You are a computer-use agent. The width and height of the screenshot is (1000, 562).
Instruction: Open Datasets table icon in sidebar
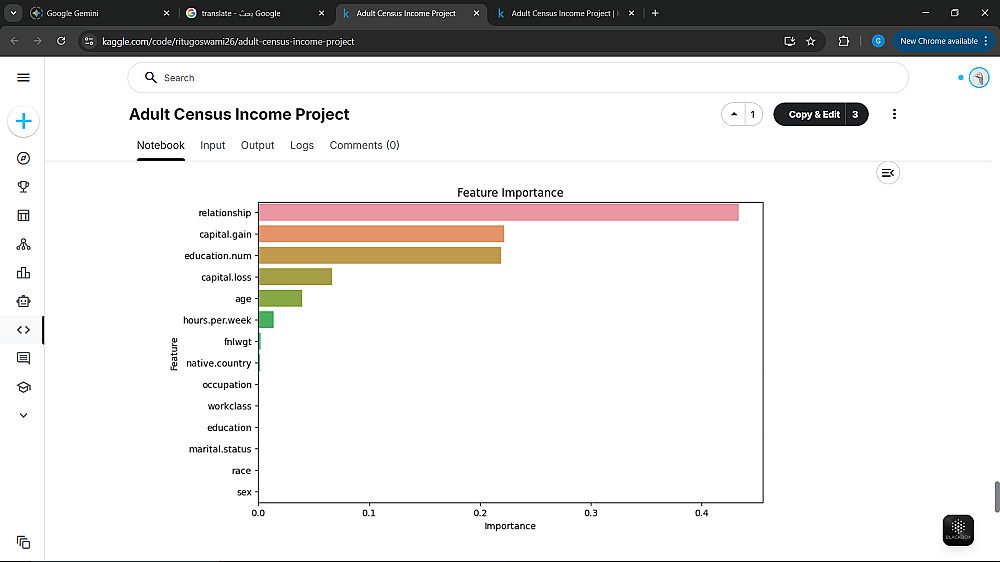point(24,215)
